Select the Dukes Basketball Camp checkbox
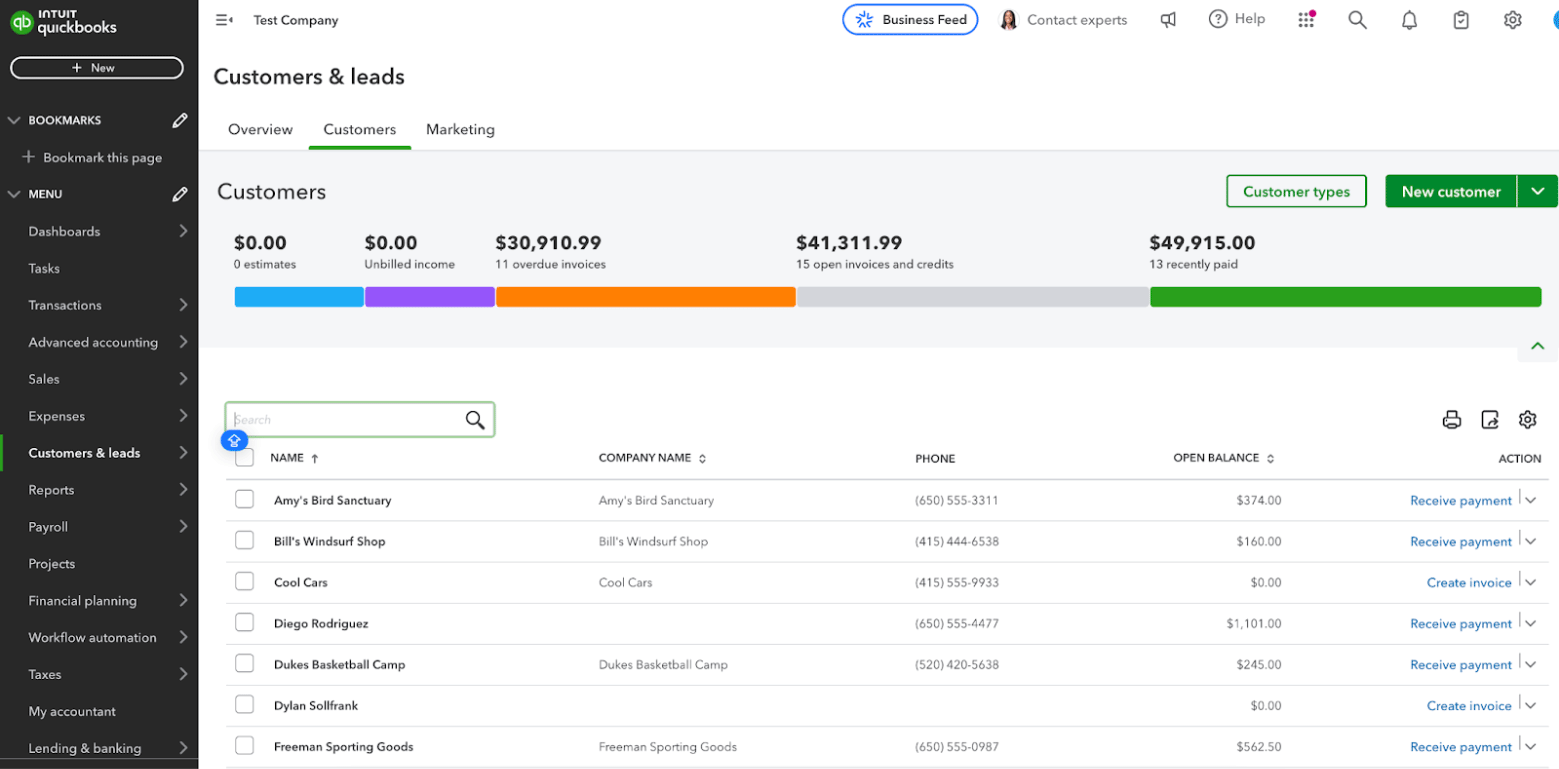Image resolution: width=1559 pixels, height=769 pixels. coord(245,663)
